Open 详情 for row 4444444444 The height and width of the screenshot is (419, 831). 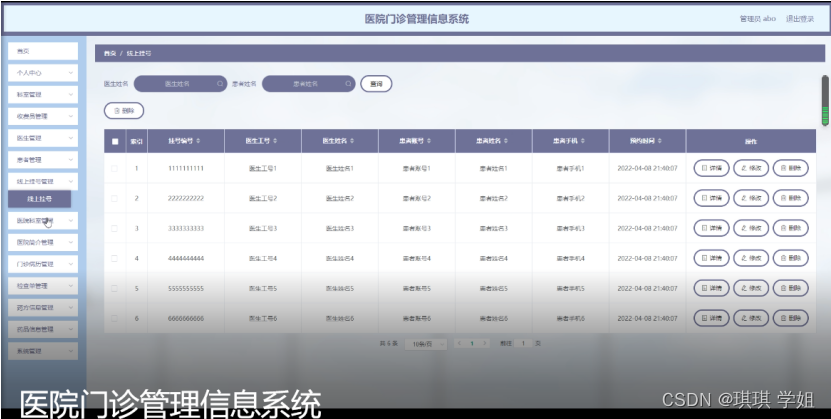click(711, 258)
